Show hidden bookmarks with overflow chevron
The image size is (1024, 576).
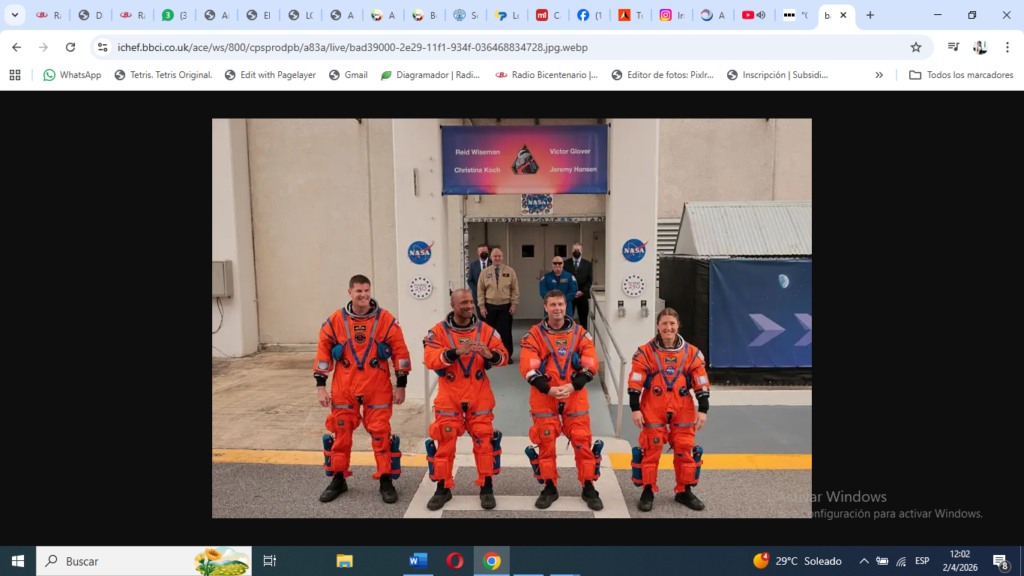click(879, 75)
